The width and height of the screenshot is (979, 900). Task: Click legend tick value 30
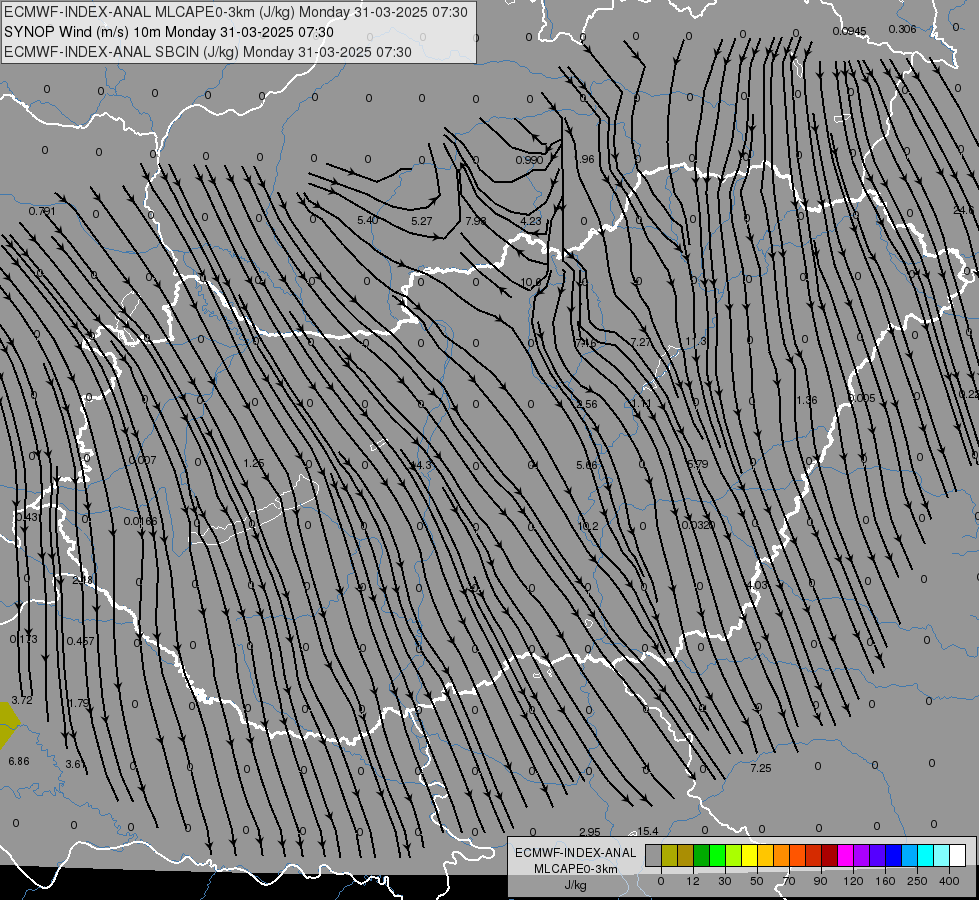point(725,881)
